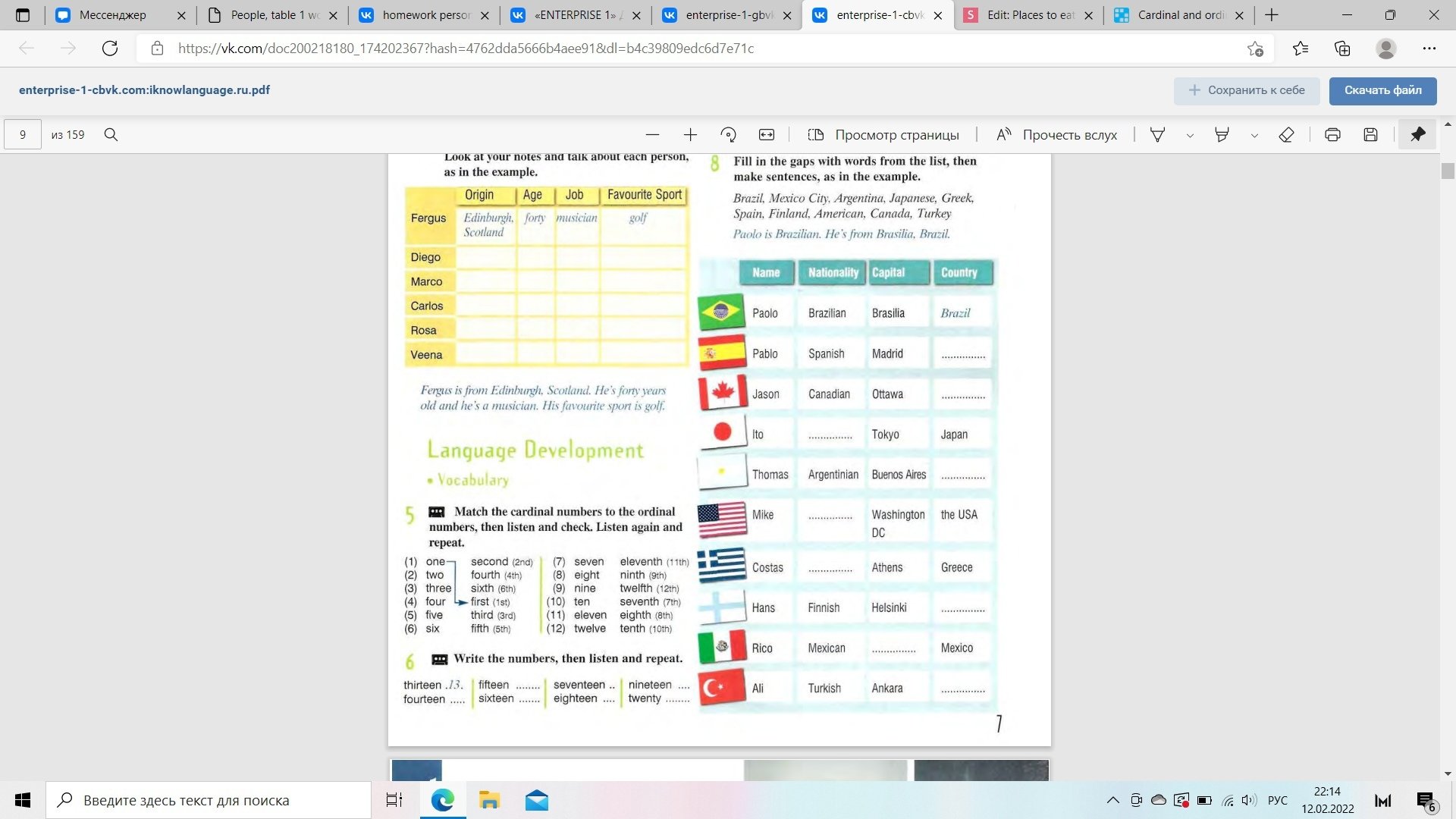
Task: Click the Скачать файл button
Action: click(1382, 90)
